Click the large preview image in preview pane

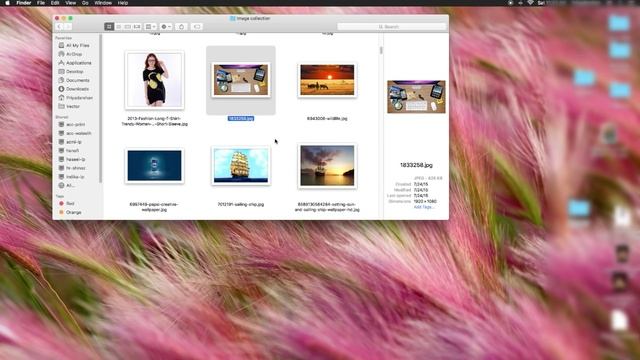coord(416,97)
